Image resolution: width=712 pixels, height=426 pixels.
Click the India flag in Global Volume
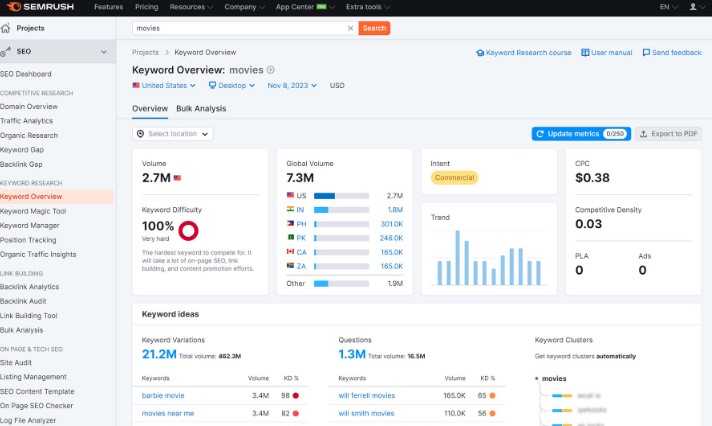click(x=290, y=209)
